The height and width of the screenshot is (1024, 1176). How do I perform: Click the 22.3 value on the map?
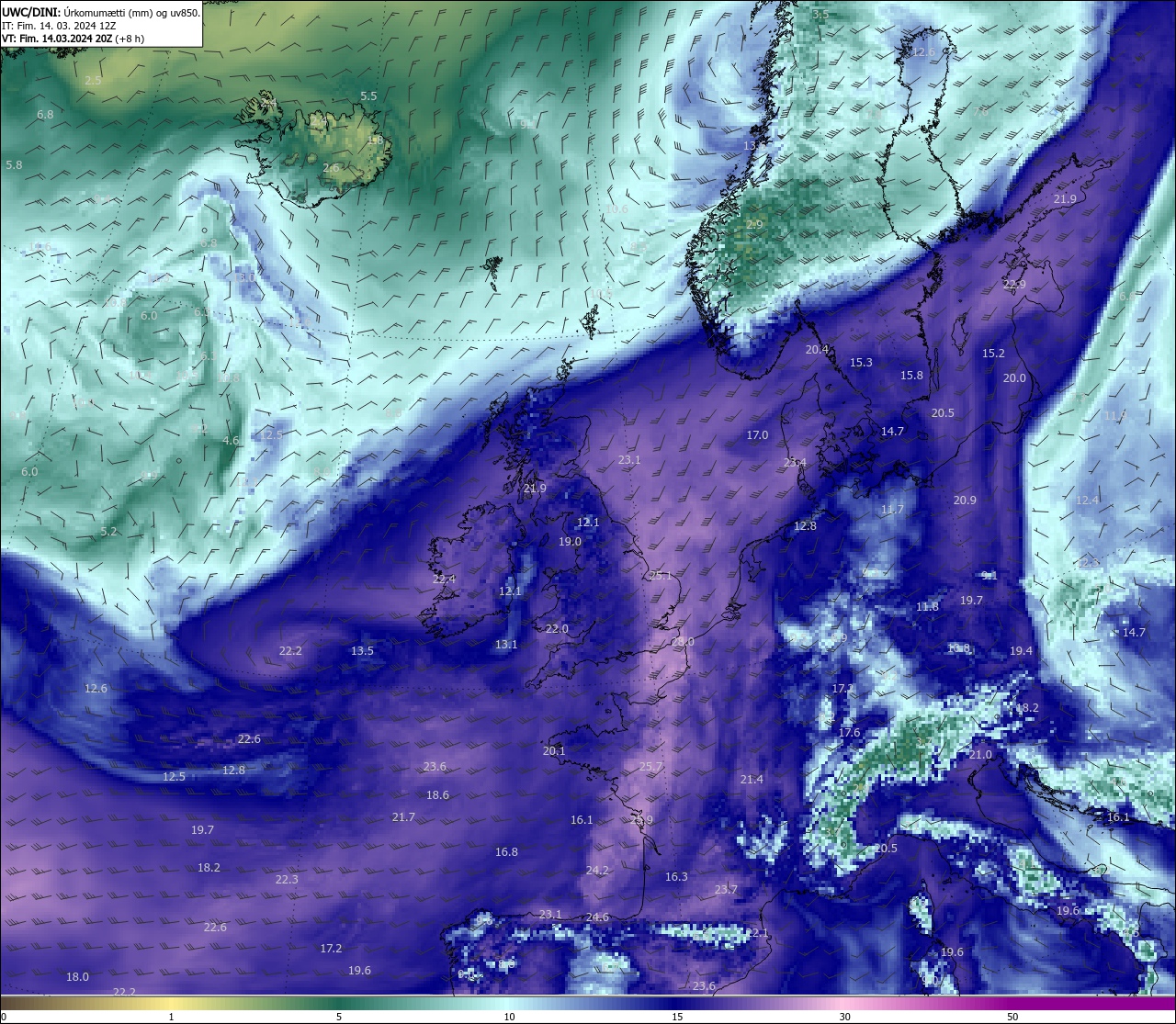pos(287,880)
